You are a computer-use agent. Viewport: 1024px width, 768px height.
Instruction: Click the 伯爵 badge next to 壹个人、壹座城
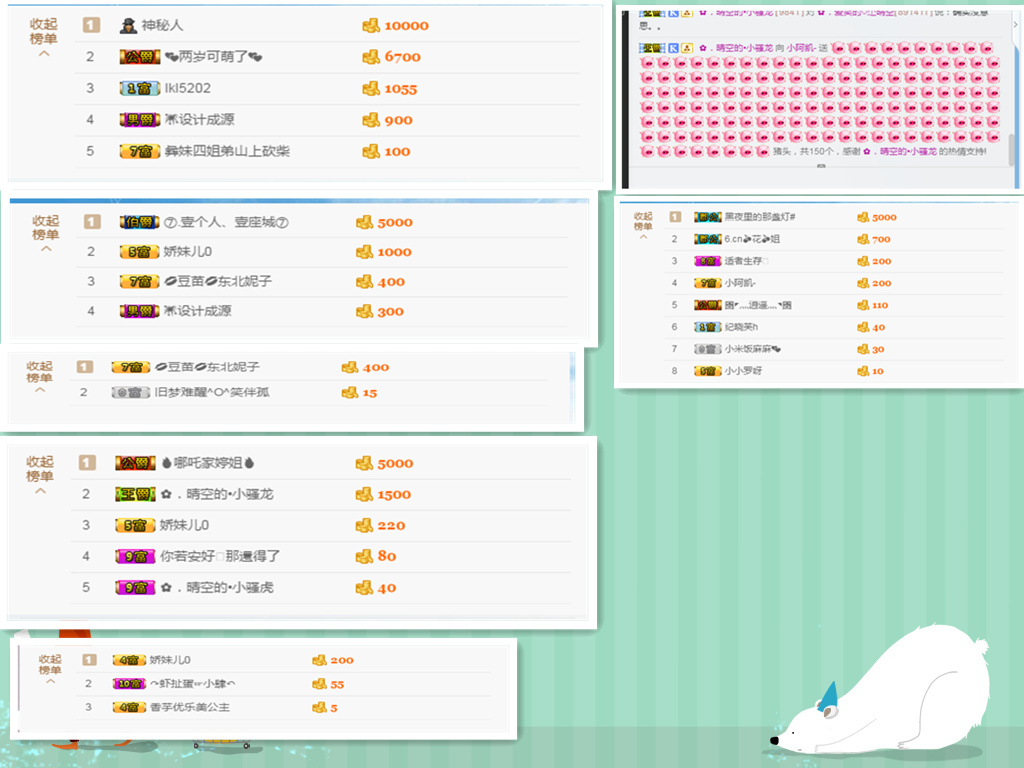[140, 222]
